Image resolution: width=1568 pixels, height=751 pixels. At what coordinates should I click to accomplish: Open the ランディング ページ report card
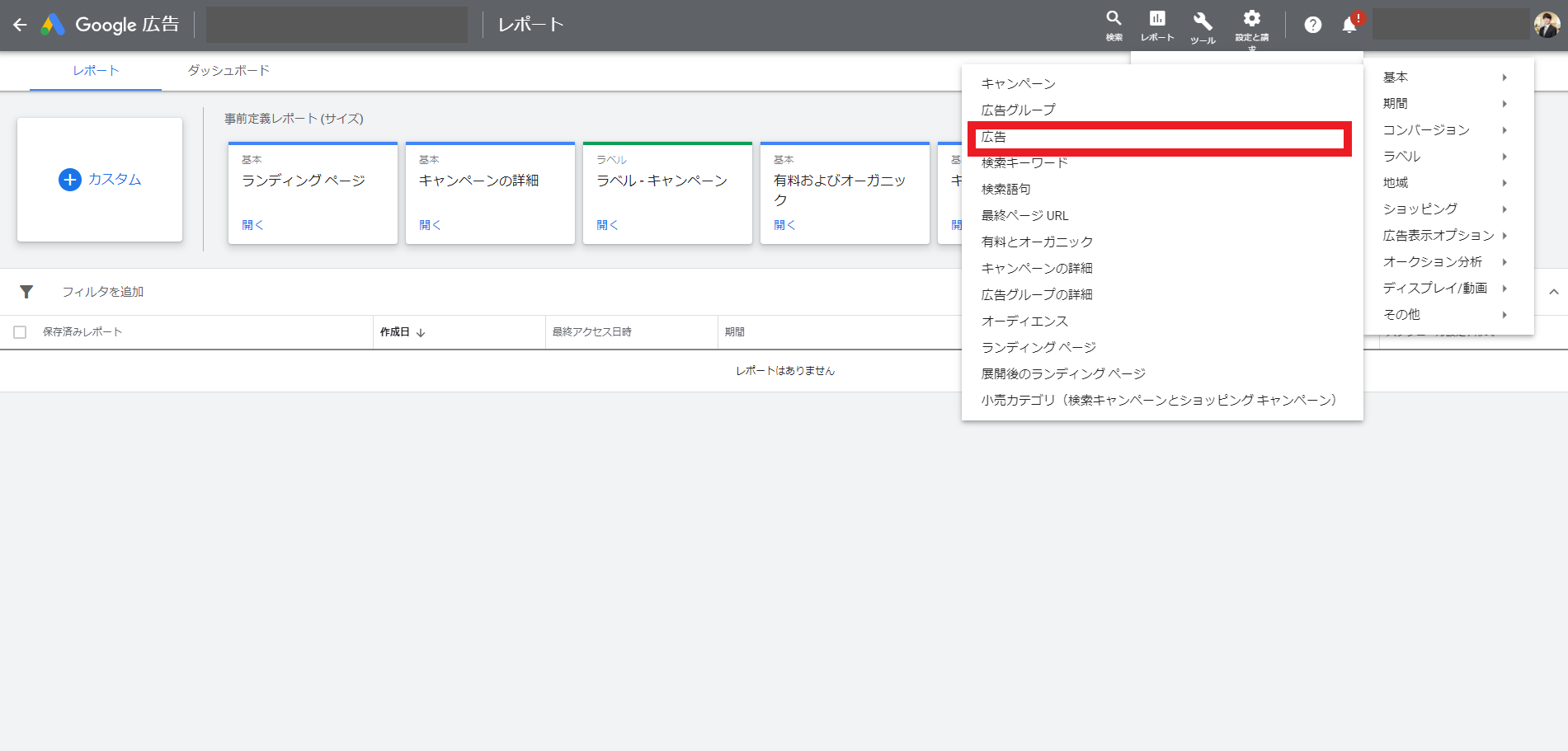(x=313, y=193)
